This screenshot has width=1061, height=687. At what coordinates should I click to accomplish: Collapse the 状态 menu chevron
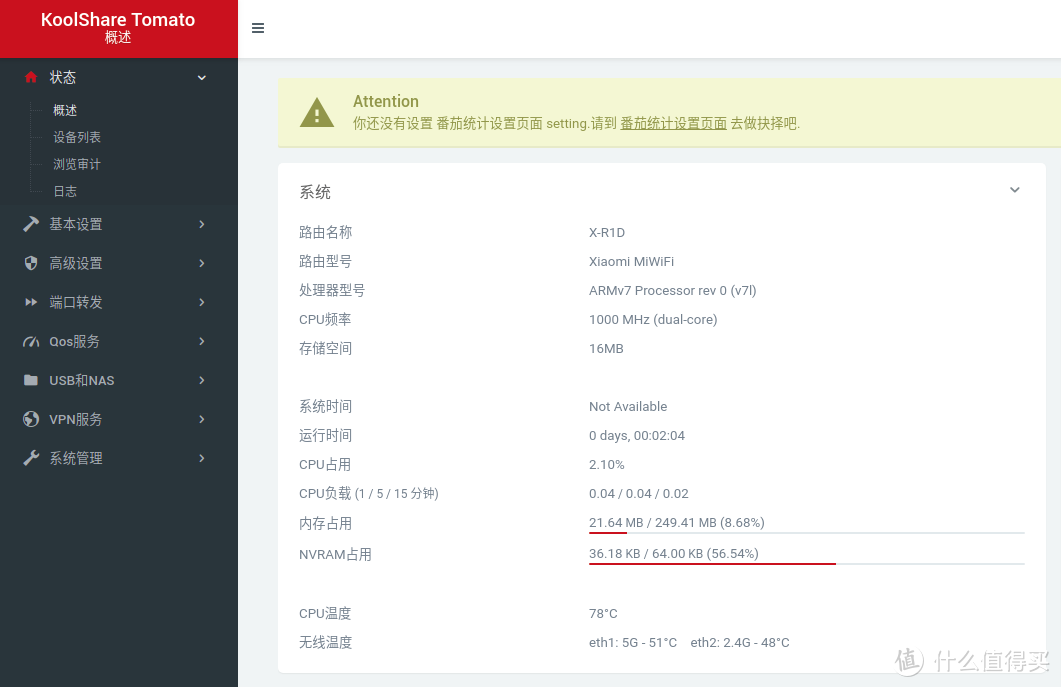tap(202, 78)
